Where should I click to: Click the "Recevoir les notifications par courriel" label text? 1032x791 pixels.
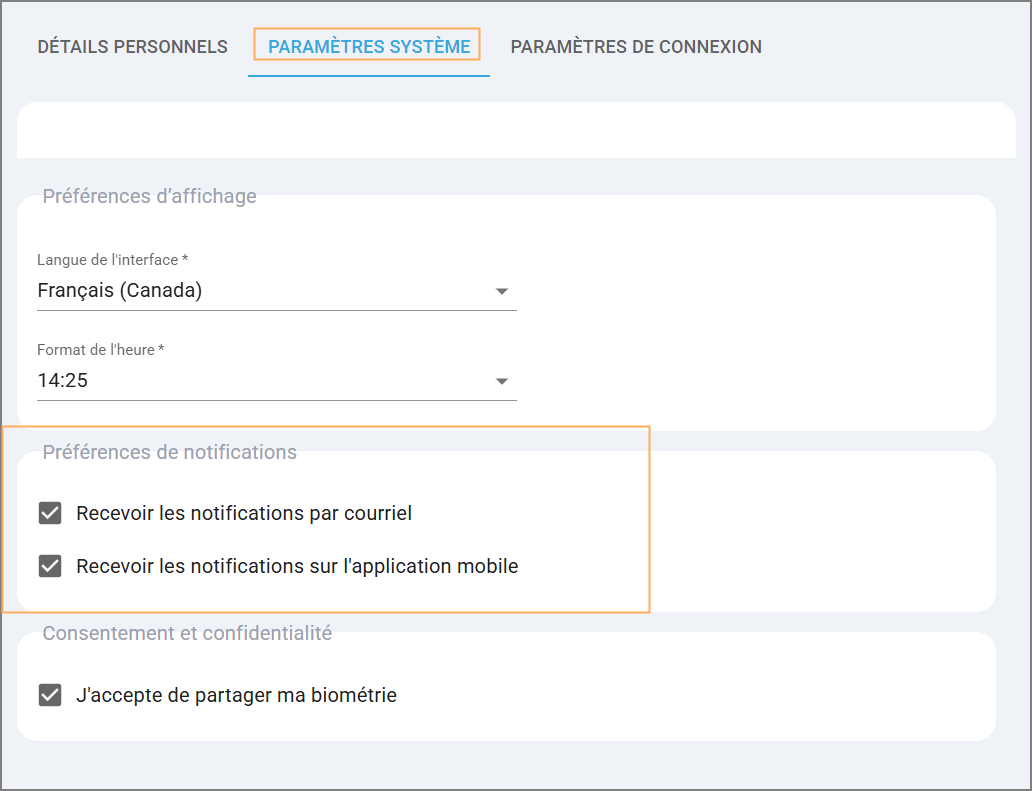pos(244,513)
